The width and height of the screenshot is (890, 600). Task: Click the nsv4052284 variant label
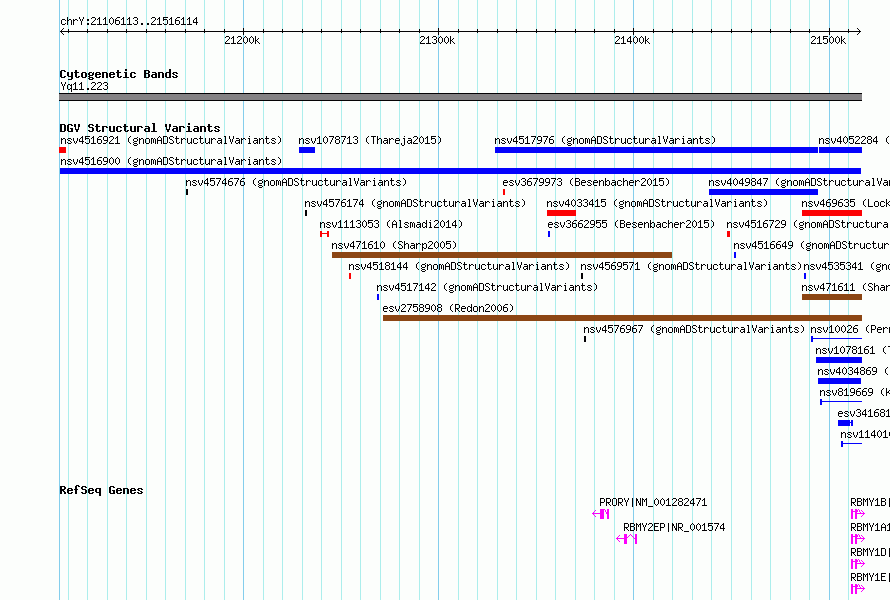coord(854,140)
